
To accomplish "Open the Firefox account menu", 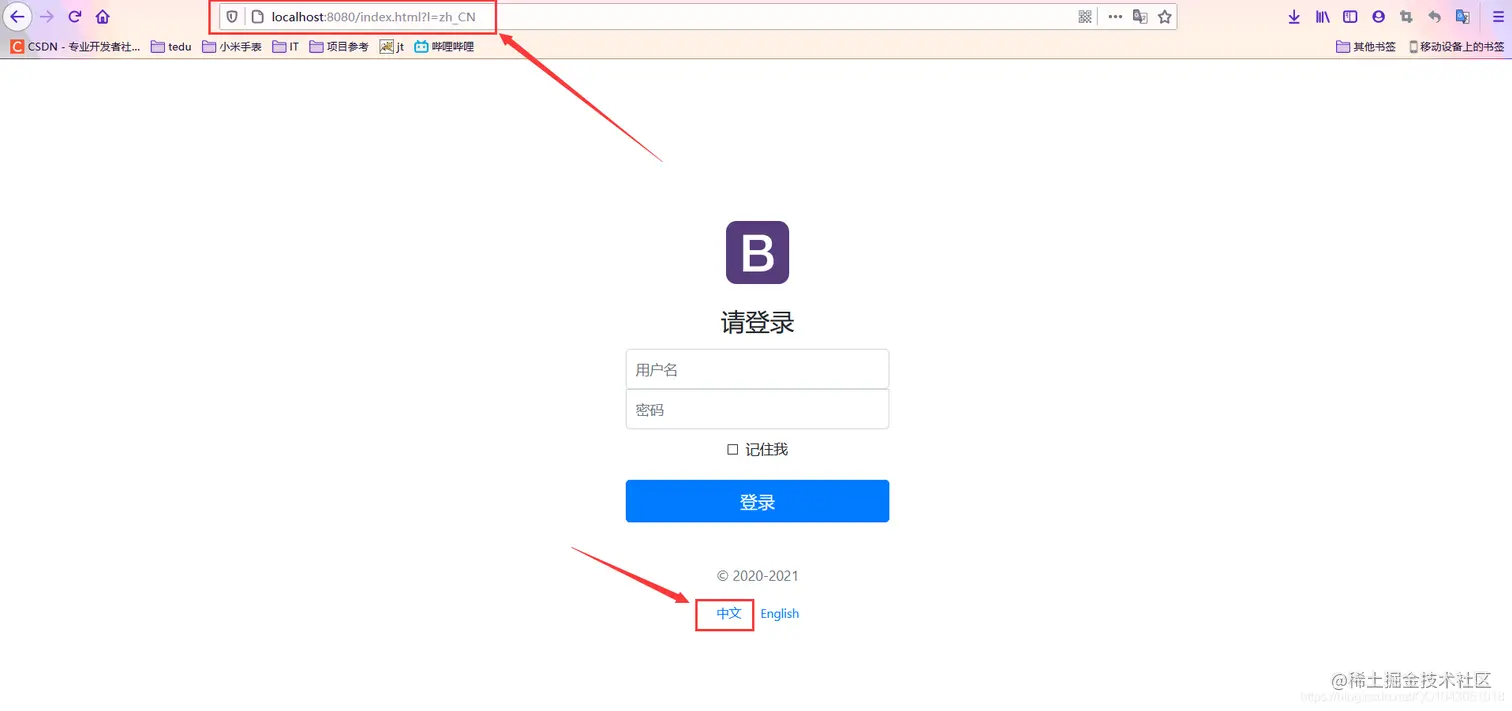I will pos(1378,16).
